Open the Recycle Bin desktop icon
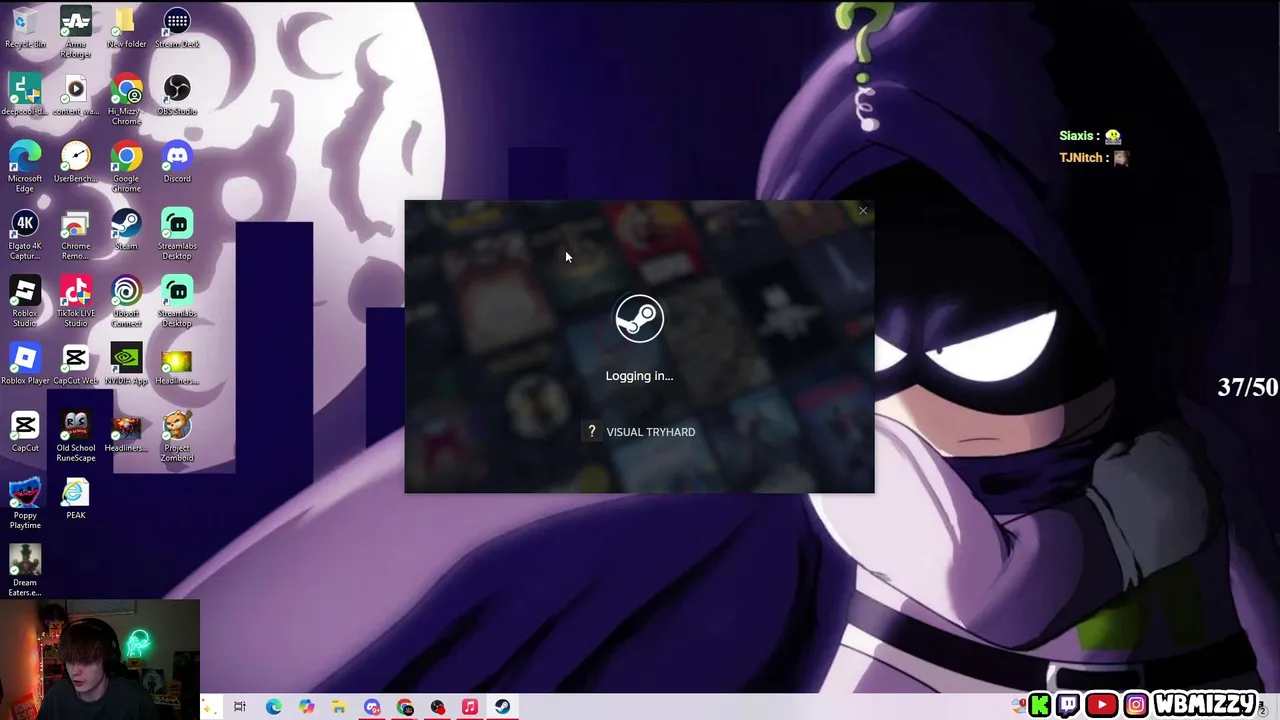This screenshot has height=720, width=1280. click(25, 28)
